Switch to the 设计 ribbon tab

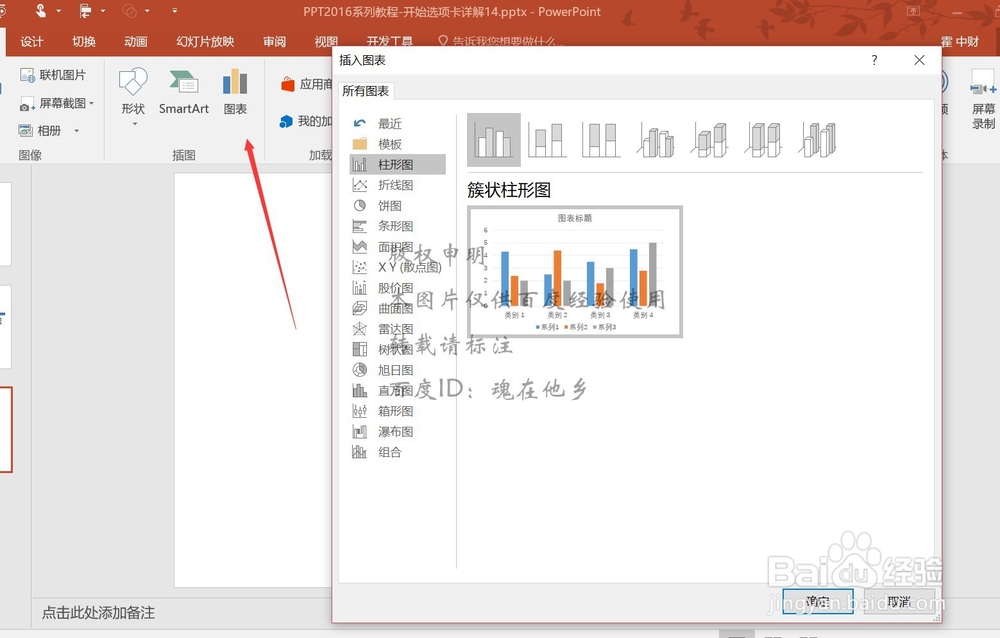point(31,41)
